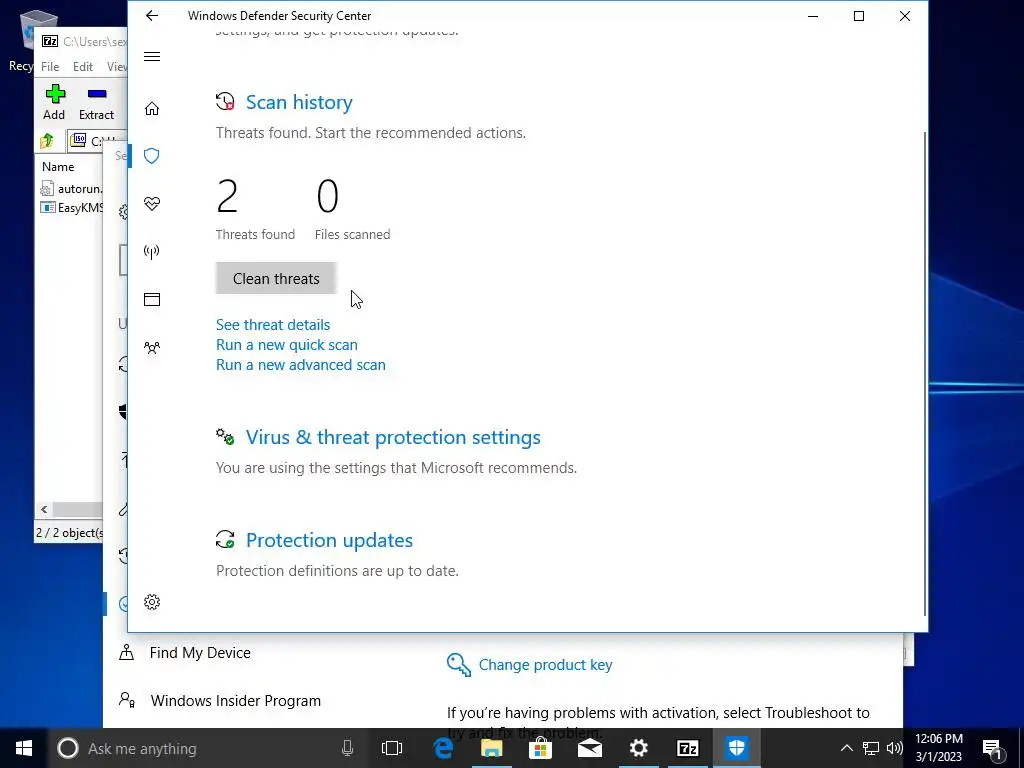Click the Scan history clock icon
The image size is (1024, 768).
click(225, 102)
